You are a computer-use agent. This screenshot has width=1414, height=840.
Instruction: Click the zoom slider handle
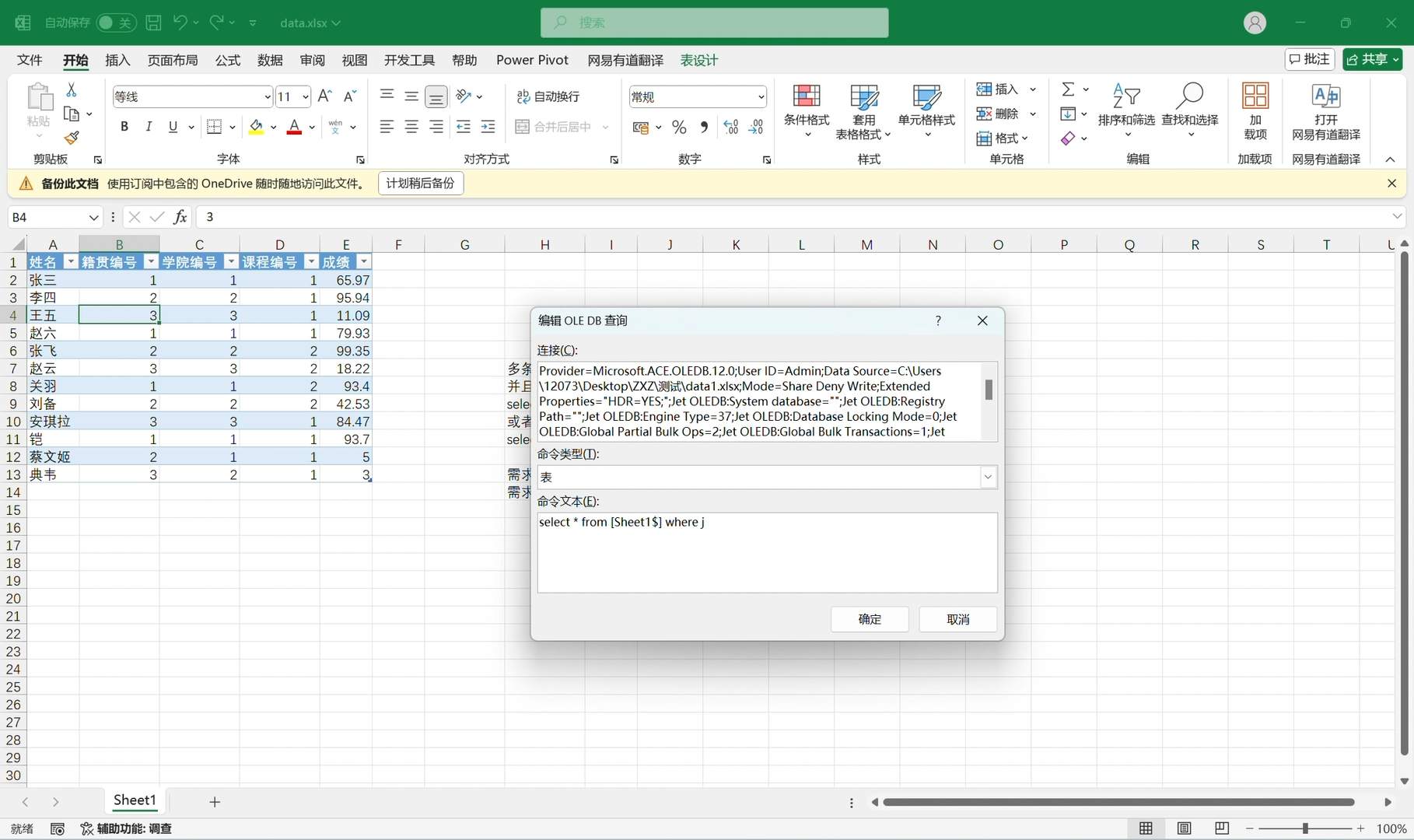point(1305,829)
